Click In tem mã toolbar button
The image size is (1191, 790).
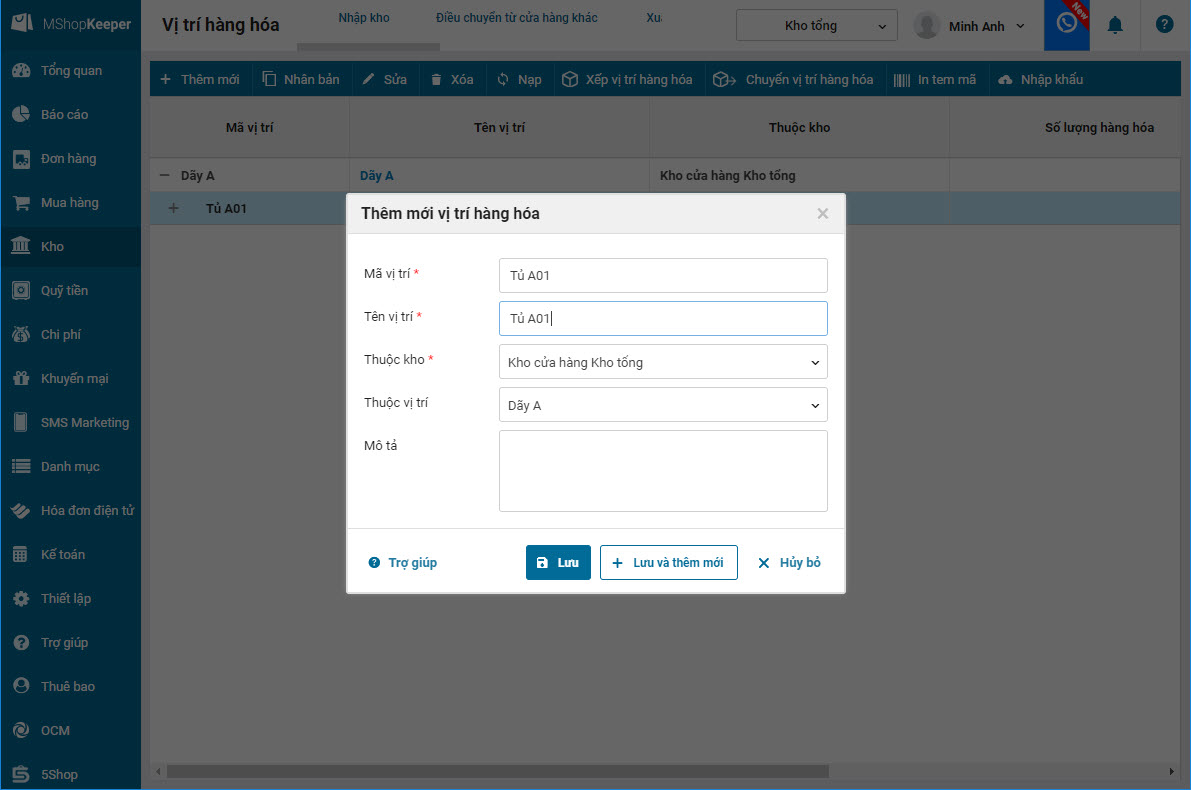point(935,80)
